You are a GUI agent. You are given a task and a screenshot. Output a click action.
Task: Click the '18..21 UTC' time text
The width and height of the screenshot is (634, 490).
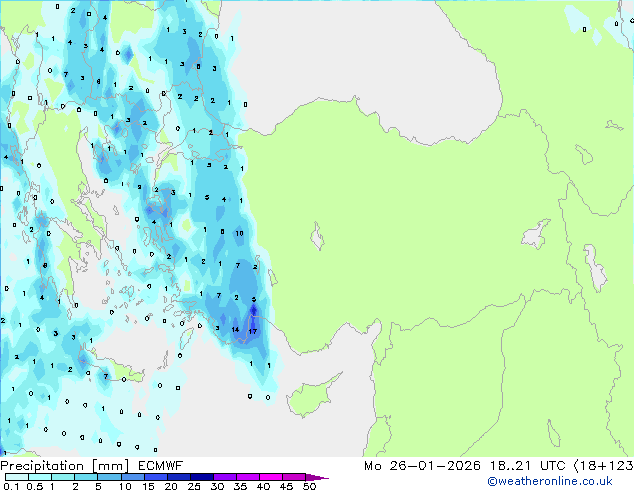(x=527, y=466)
